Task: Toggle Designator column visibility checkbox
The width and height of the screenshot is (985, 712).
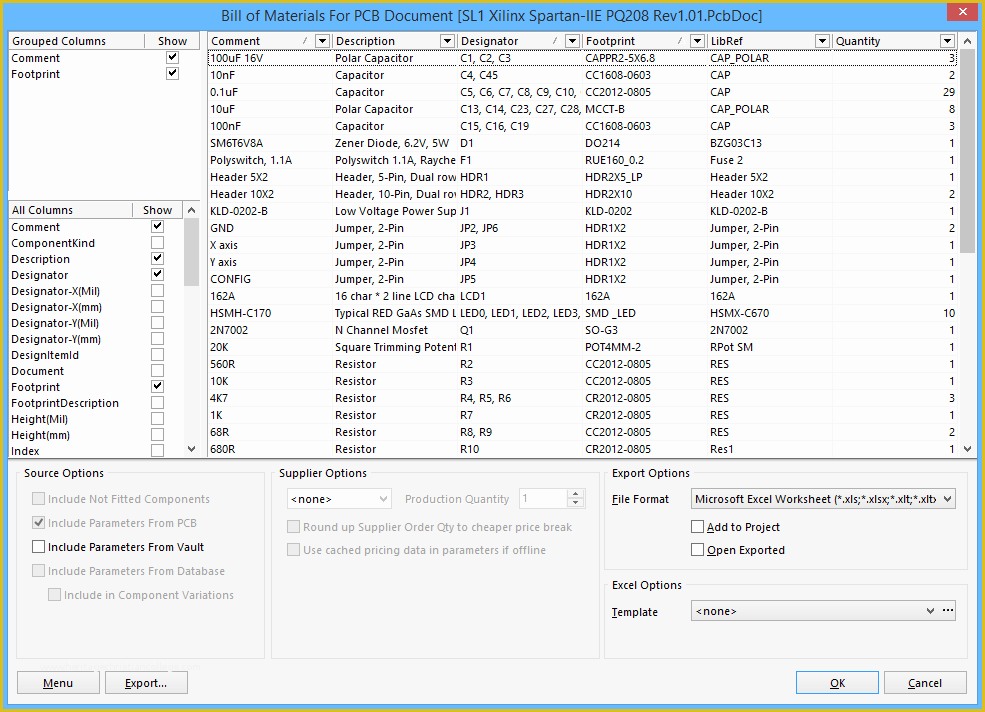Action: [157, 275]
